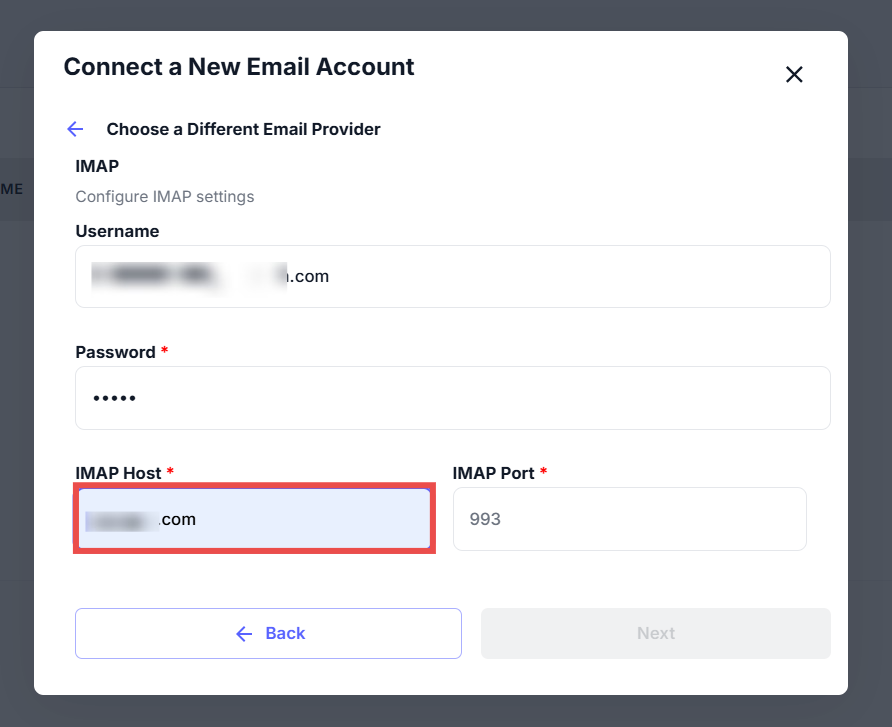Click into the Password field
Viewport: 892px width, 727px height.
click(452, 398)
